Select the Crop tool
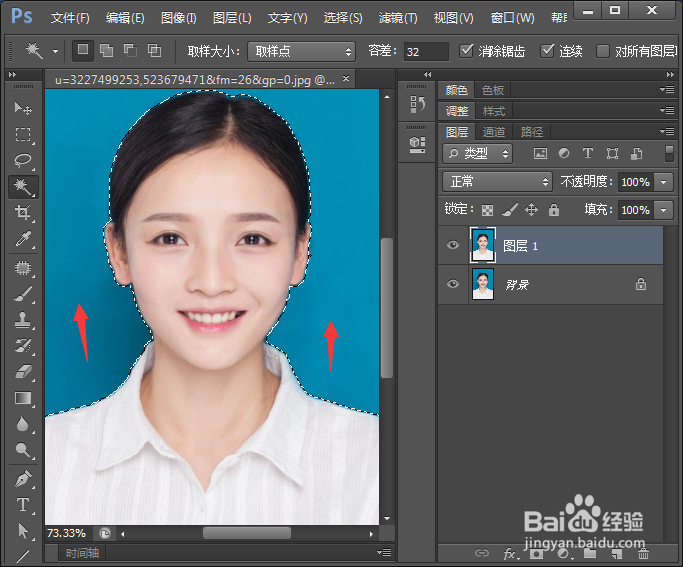The height and width of the screenshot is (567, 683). tap(23, 213)
